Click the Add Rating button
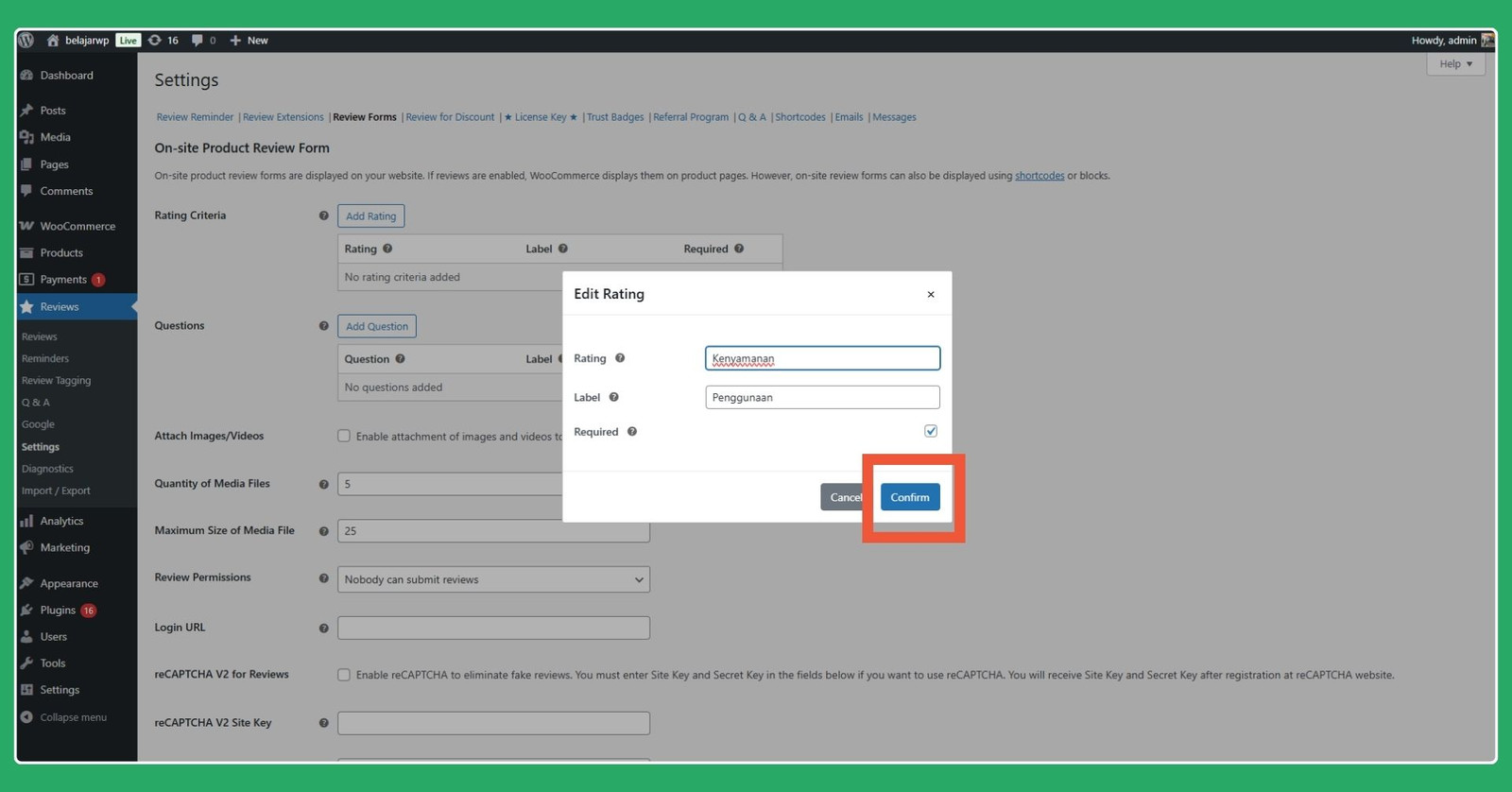The height and width of the screenshot is (792, 1512). [x=370, y=216]
